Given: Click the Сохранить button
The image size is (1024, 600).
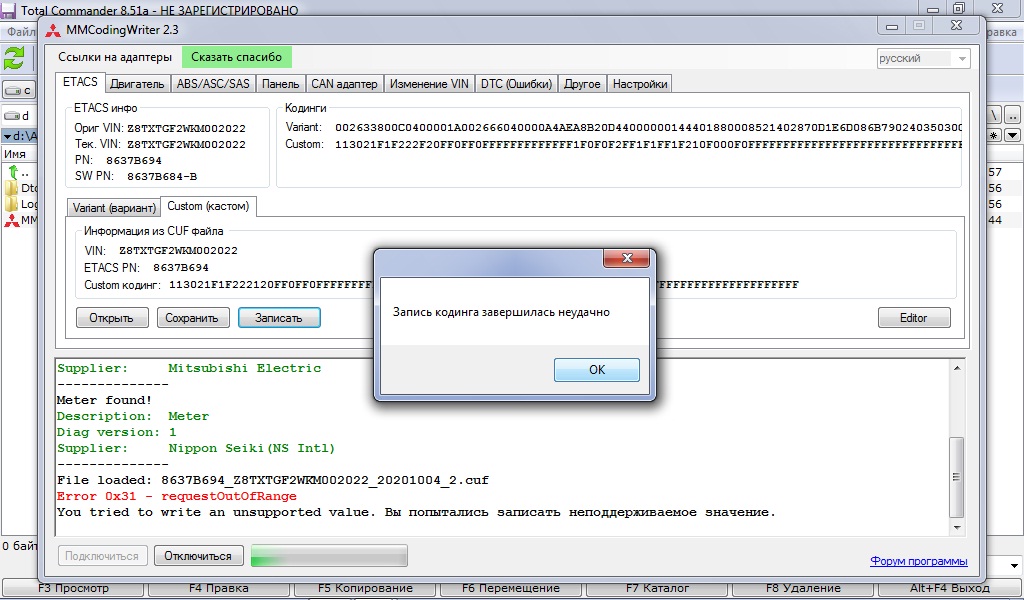Looking at the screenshot, I should (192, 318).
